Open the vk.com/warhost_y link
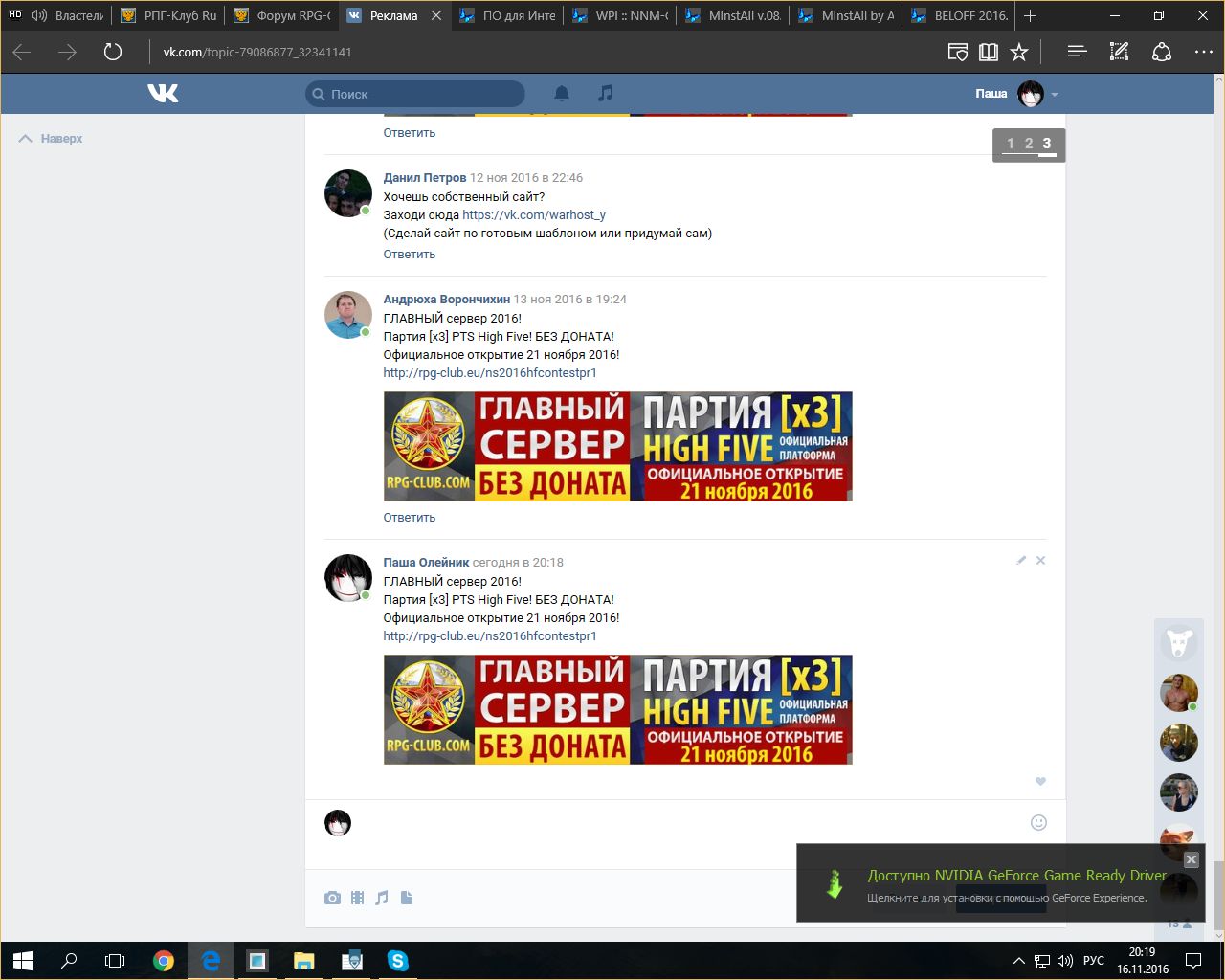This screenshot has height=980, width=1225. coord(533,215)
